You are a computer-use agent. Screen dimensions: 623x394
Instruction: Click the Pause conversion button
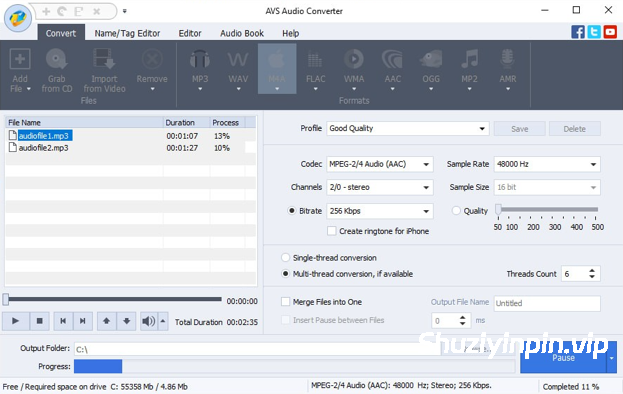pos(563,358)
